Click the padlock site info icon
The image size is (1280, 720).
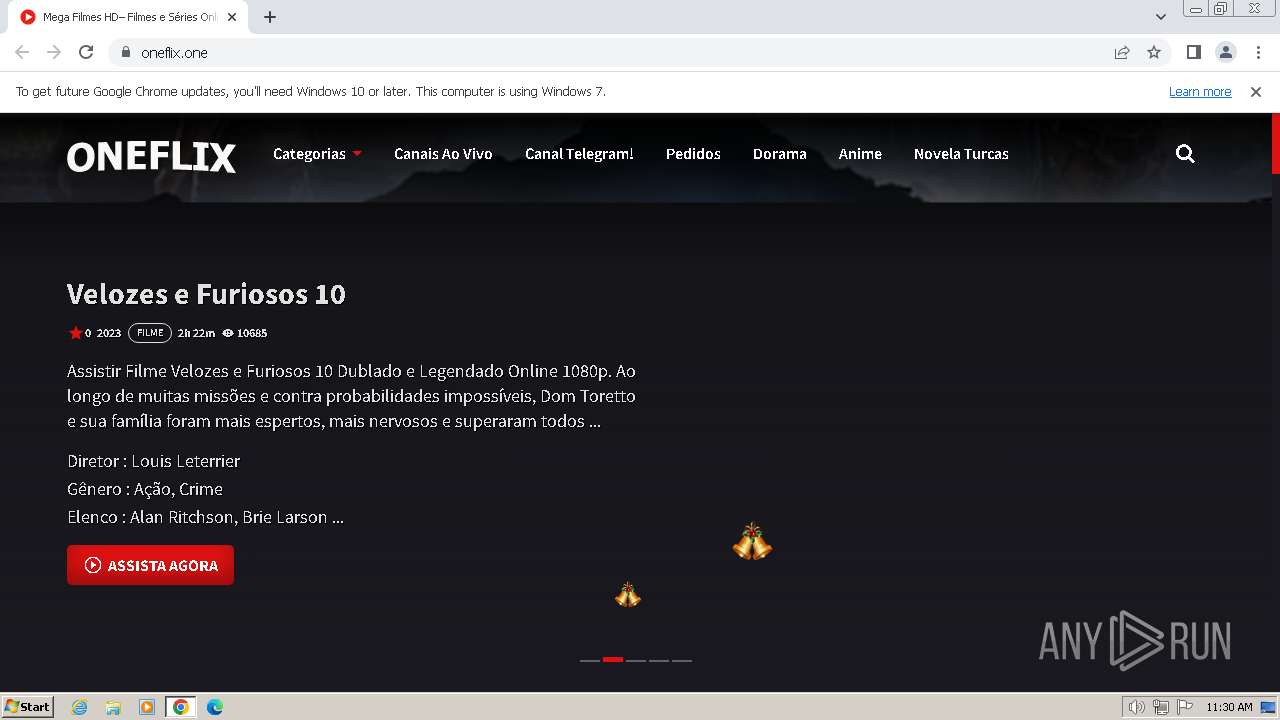tap(125, 52)
